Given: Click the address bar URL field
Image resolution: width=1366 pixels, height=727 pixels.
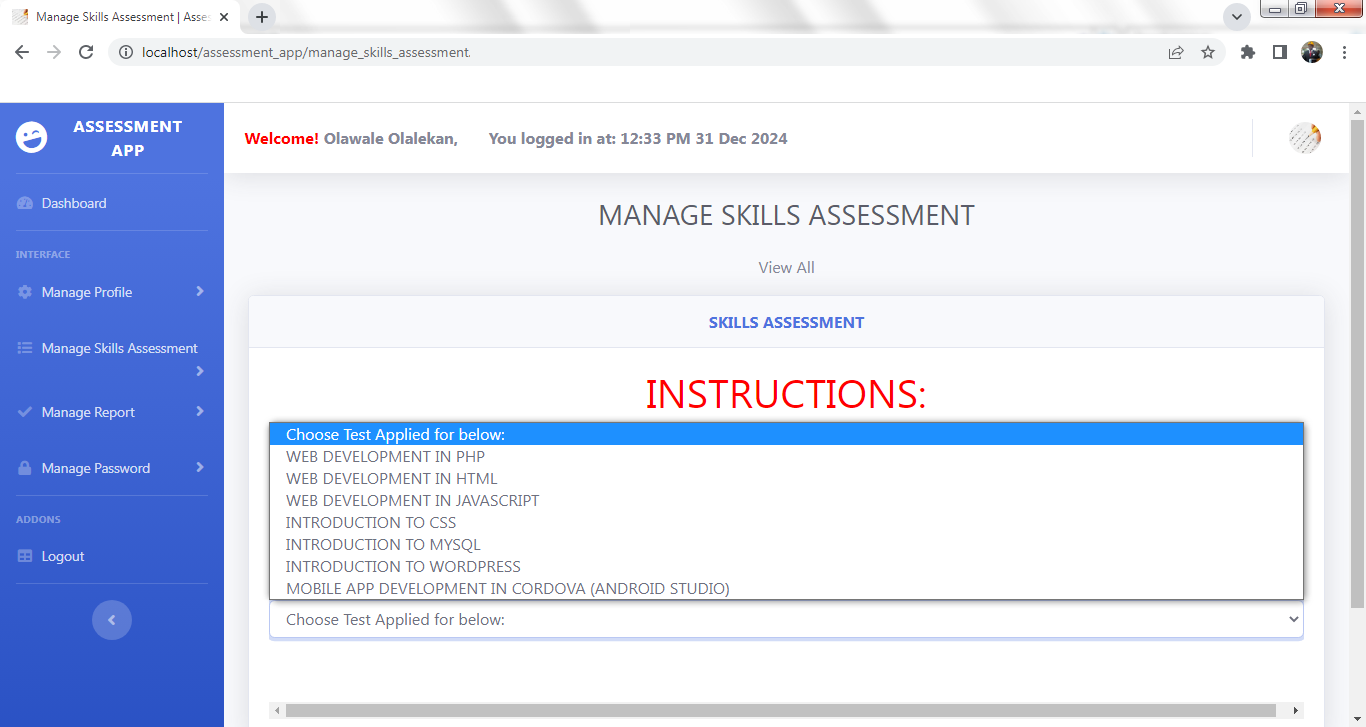Looking at the screenshot, I should [x=640, y=52].
